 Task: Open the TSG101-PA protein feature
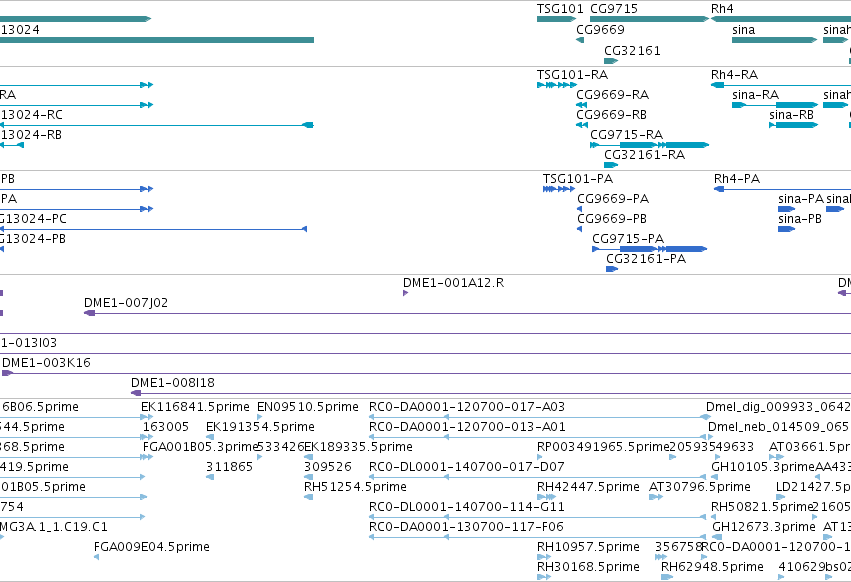click(559, 189)
